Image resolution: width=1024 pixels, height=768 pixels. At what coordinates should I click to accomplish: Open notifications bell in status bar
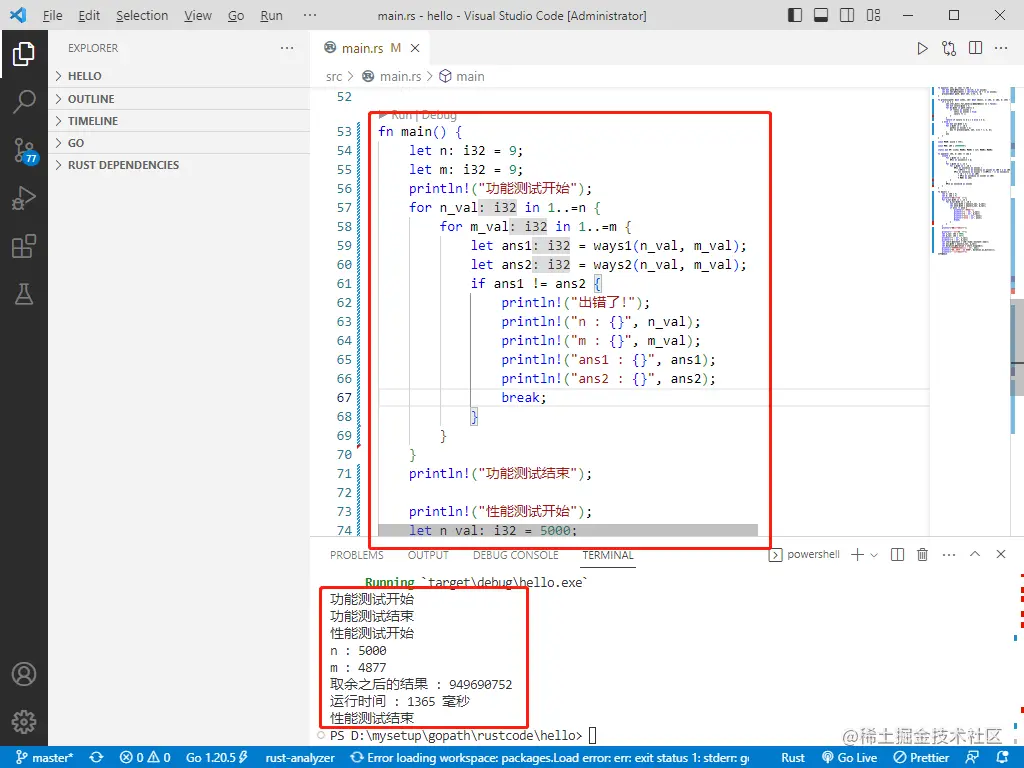tap(1003, 758)
